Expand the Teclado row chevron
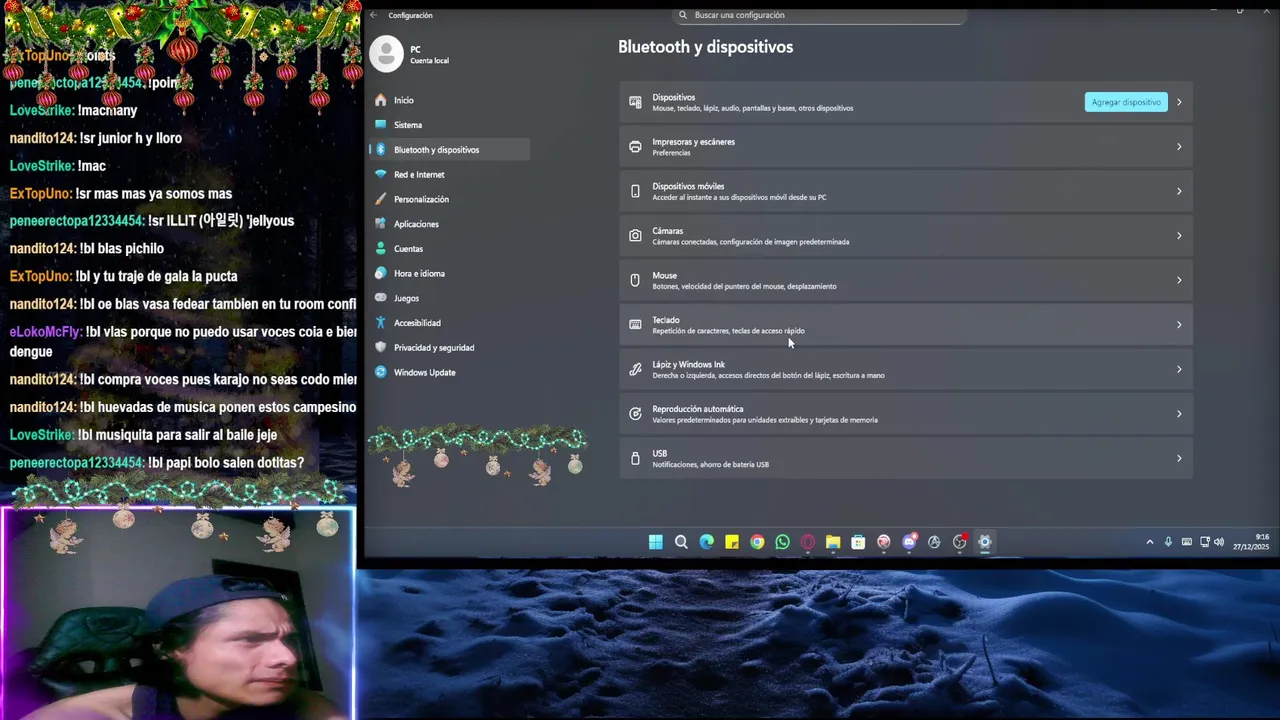Screen dimensions: 1280x720 coord(1179,325)
